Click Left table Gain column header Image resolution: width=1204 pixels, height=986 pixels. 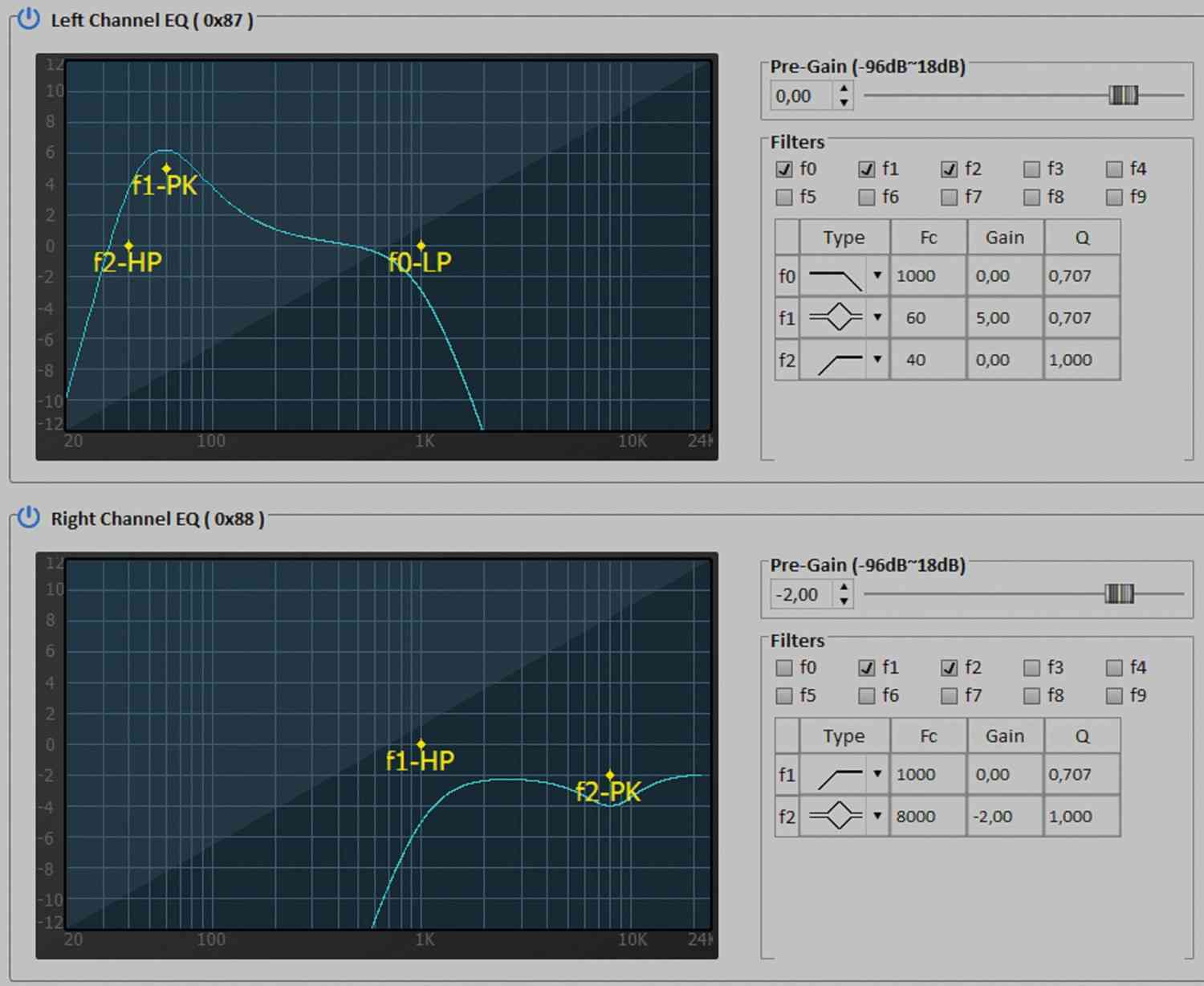coord(1005,238)
